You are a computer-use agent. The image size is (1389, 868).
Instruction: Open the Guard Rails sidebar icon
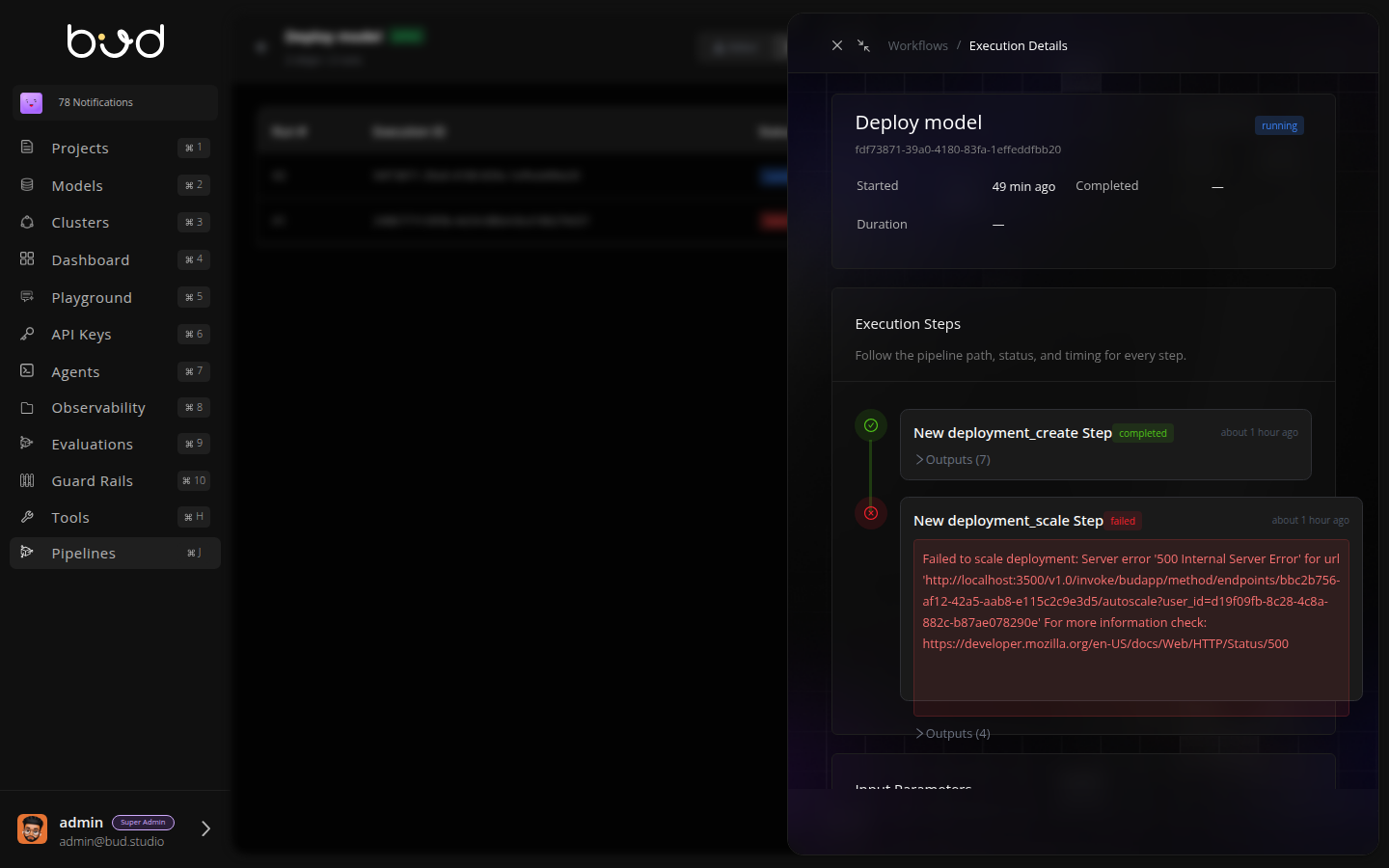tap(27, 480)
